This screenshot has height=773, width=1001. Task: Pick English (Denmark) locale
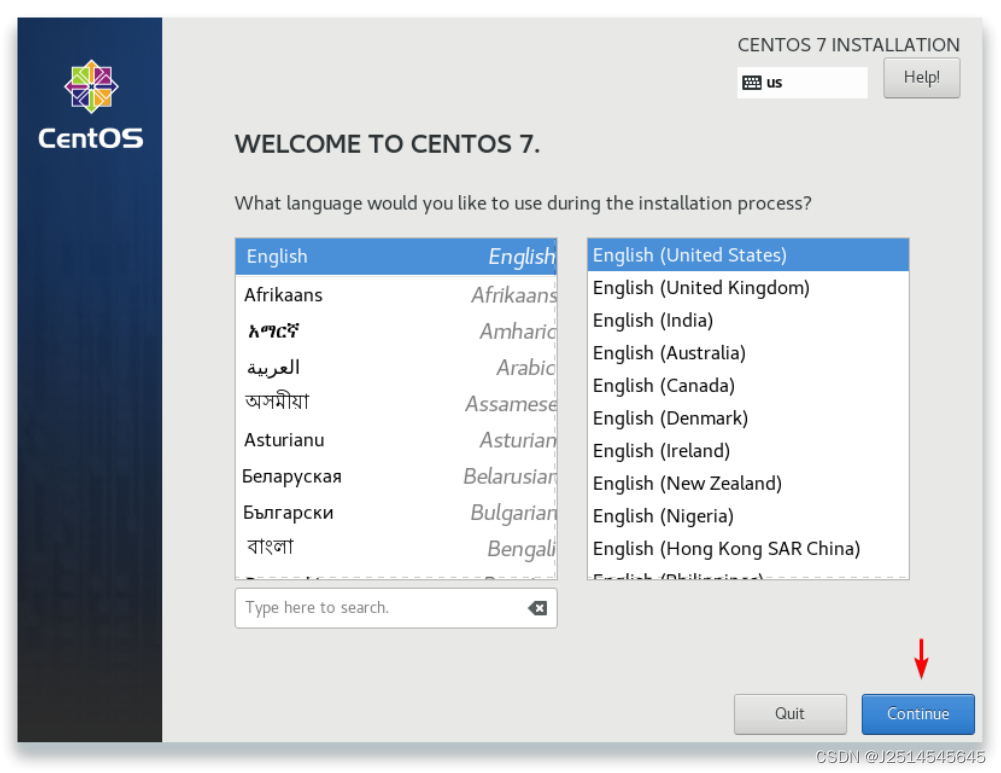pos(748,418)
